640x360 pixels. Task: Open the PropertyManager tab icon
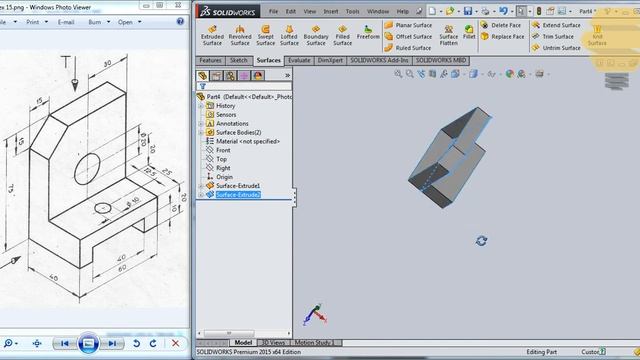click(x=216, y=76)
